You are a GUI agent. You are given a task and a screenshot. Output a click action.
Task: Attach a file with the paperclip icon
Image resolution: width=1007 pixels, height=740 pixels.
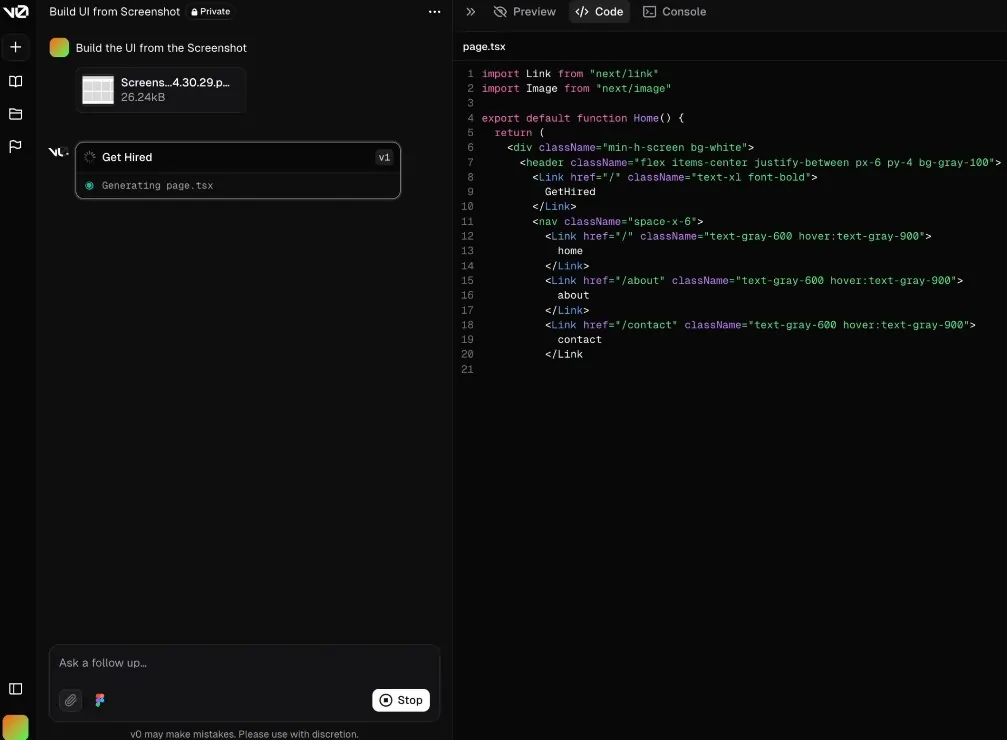click(70, 700)
